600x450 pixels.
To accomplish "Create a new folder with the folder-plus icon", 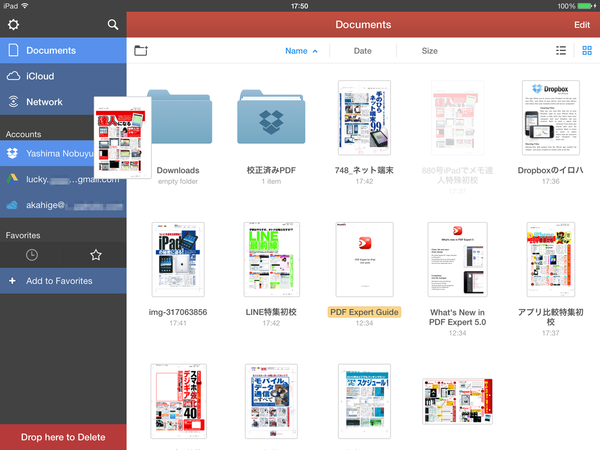I will pos(141,51).
